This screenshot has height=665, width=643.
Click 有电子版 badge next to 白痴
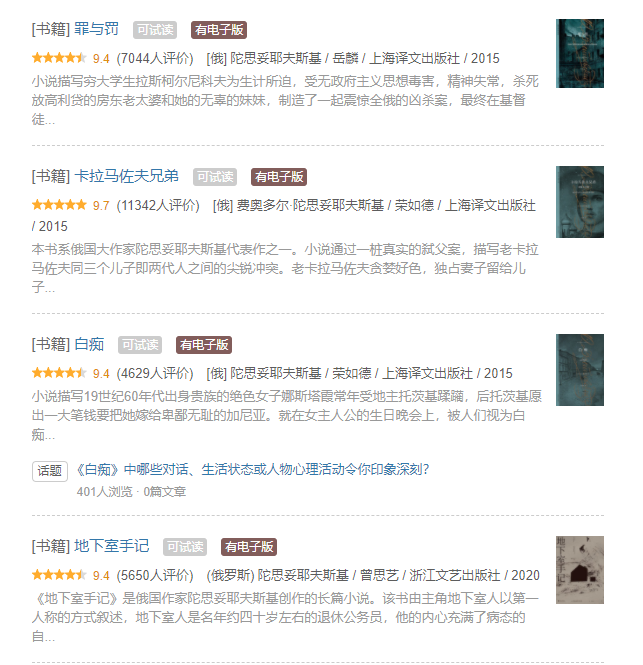click(204, 345)
